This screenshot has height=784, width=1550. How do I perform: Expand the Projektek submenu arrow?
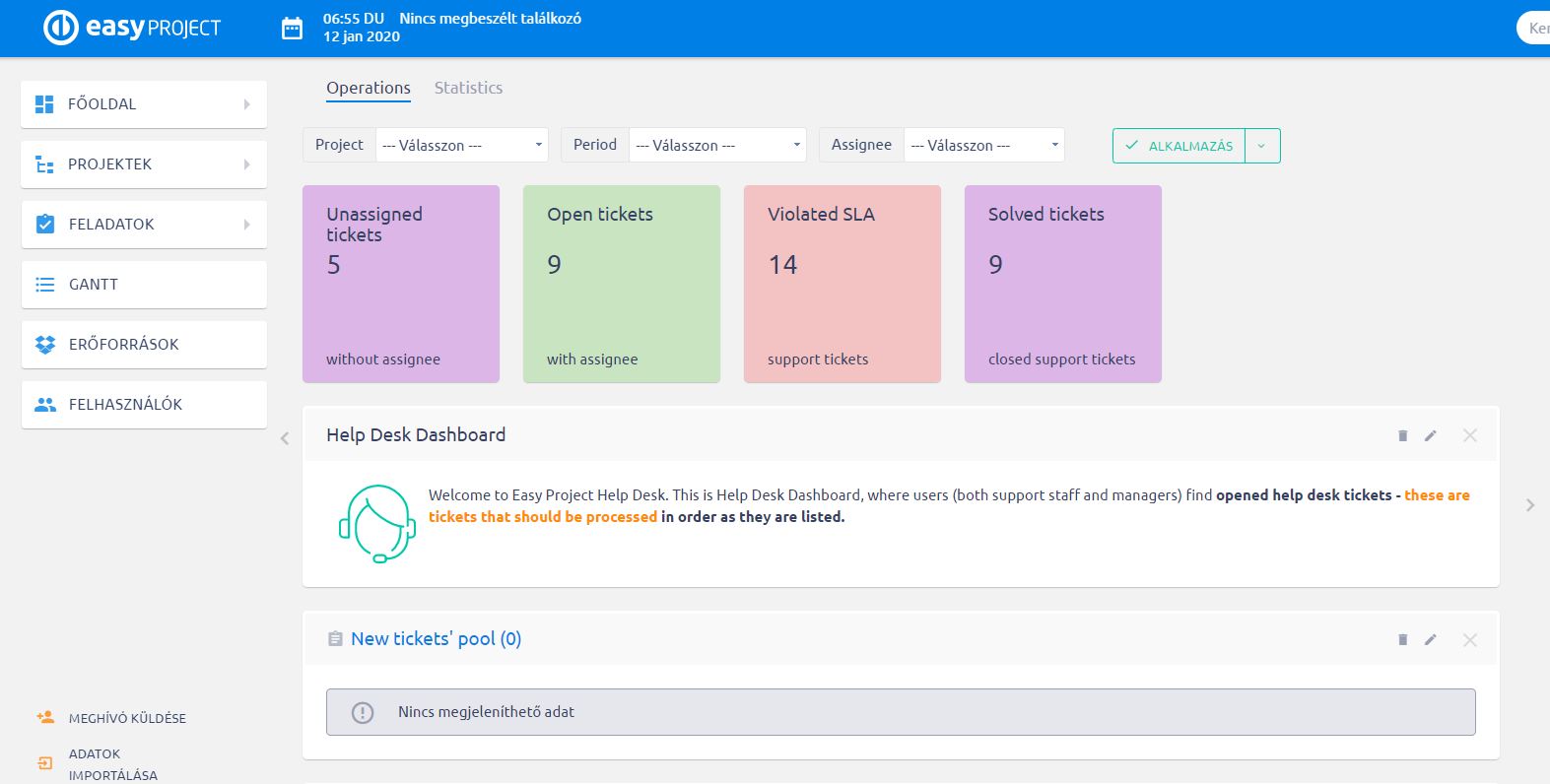246,164
